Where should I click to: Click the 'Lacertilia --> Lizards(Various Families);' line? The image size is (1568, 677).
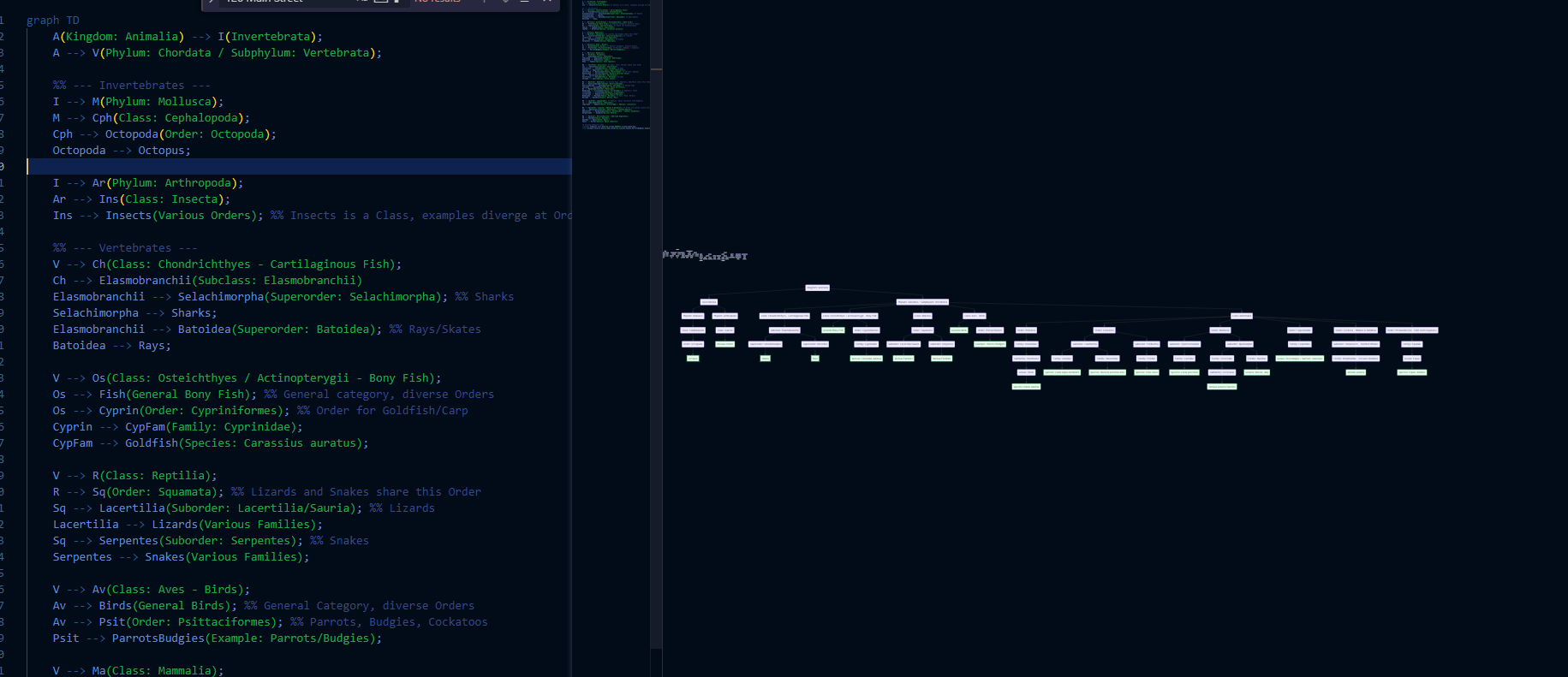[188, 525]
